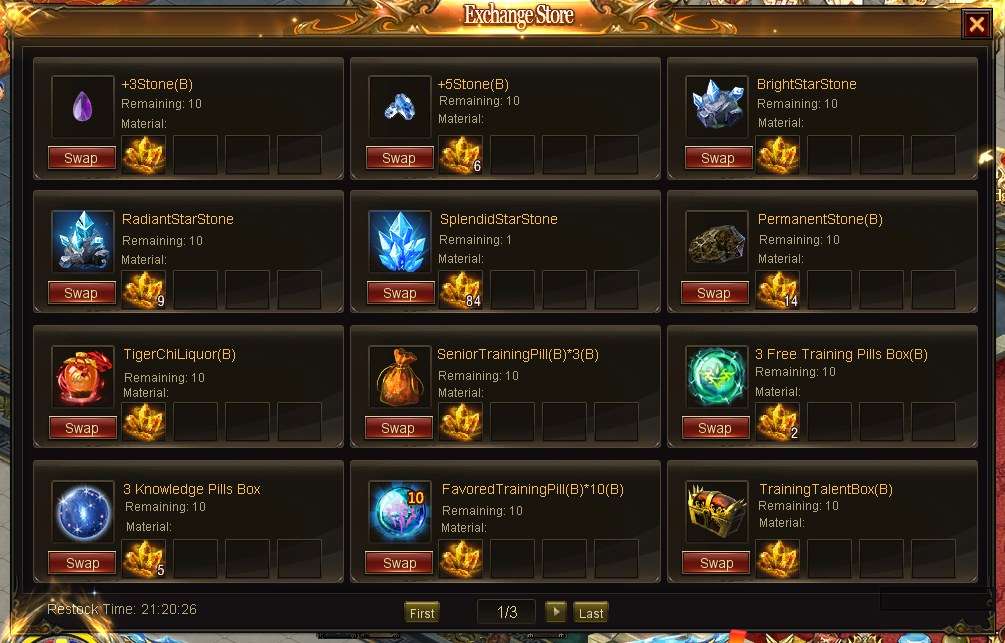Select the FavoredTrainingPill blue orb icon
Screen dimensions: 1005x643
[399, 512]
